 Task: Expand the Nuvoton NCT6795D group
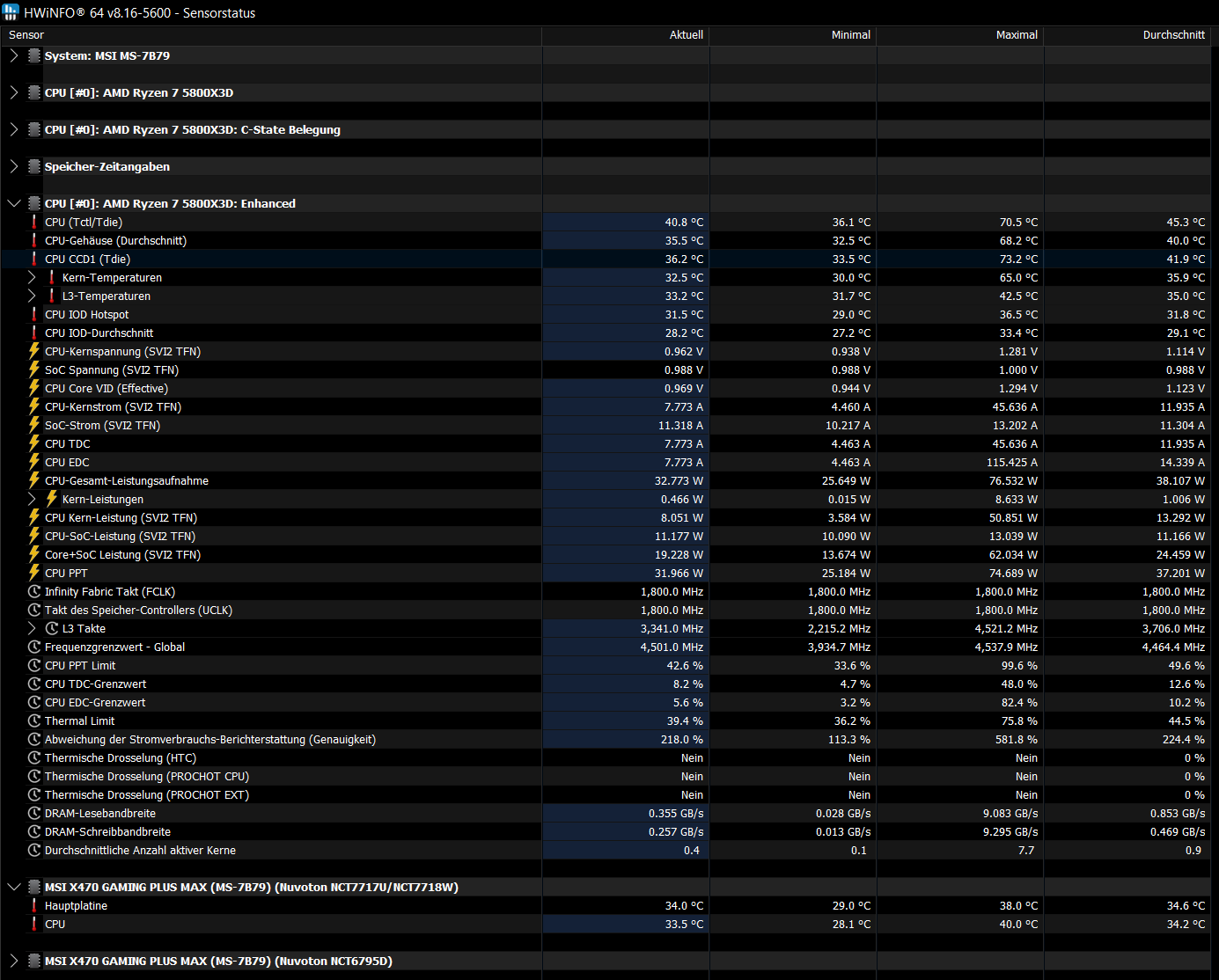tap(13, 961)
